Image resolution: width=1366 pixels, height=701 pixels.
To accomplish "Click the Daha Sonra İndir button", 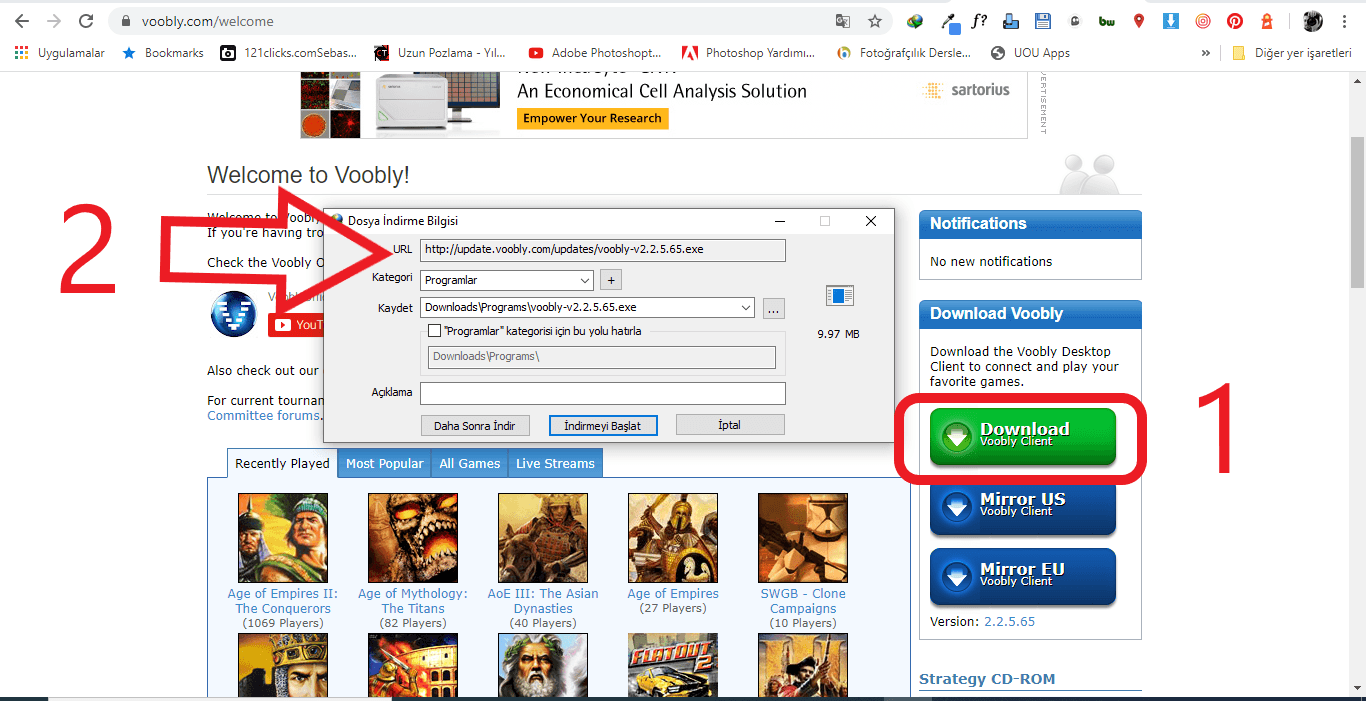I will (475, 425).
